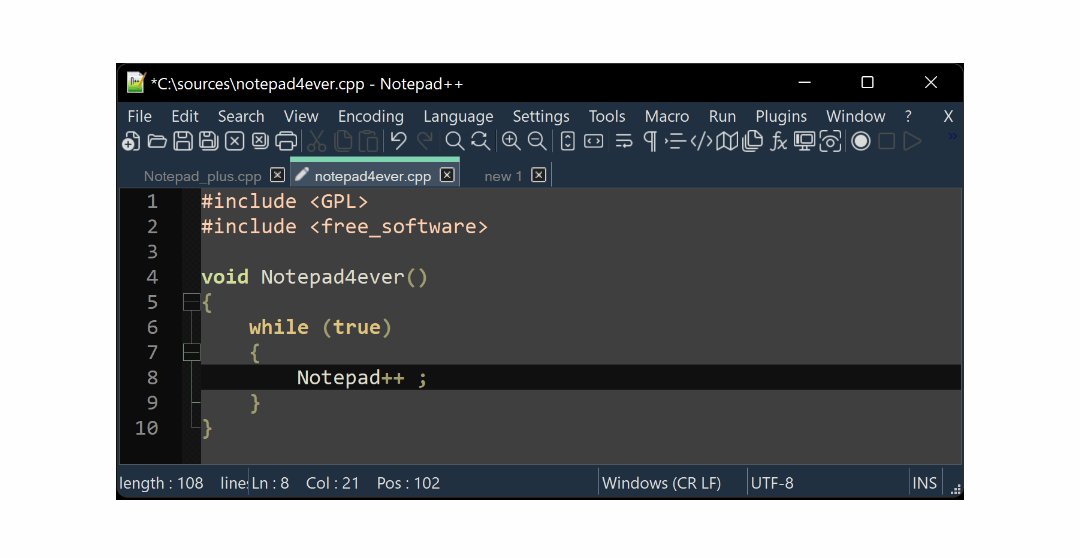
Task: Open the Tools menu
Action: [x=607, y=116]
